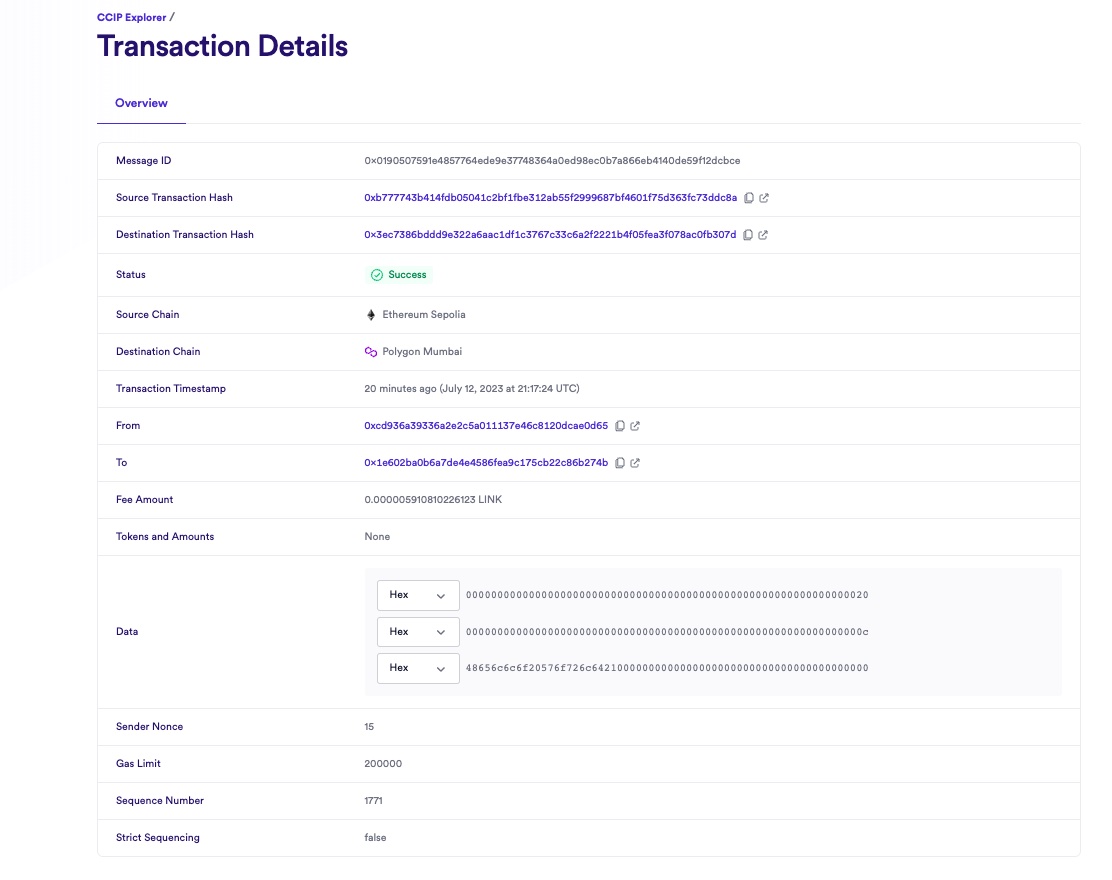The width and height of the screenshot is (1112, 880).
Task: Click the Source Transaction Hash label
Action: click(174, 198)
